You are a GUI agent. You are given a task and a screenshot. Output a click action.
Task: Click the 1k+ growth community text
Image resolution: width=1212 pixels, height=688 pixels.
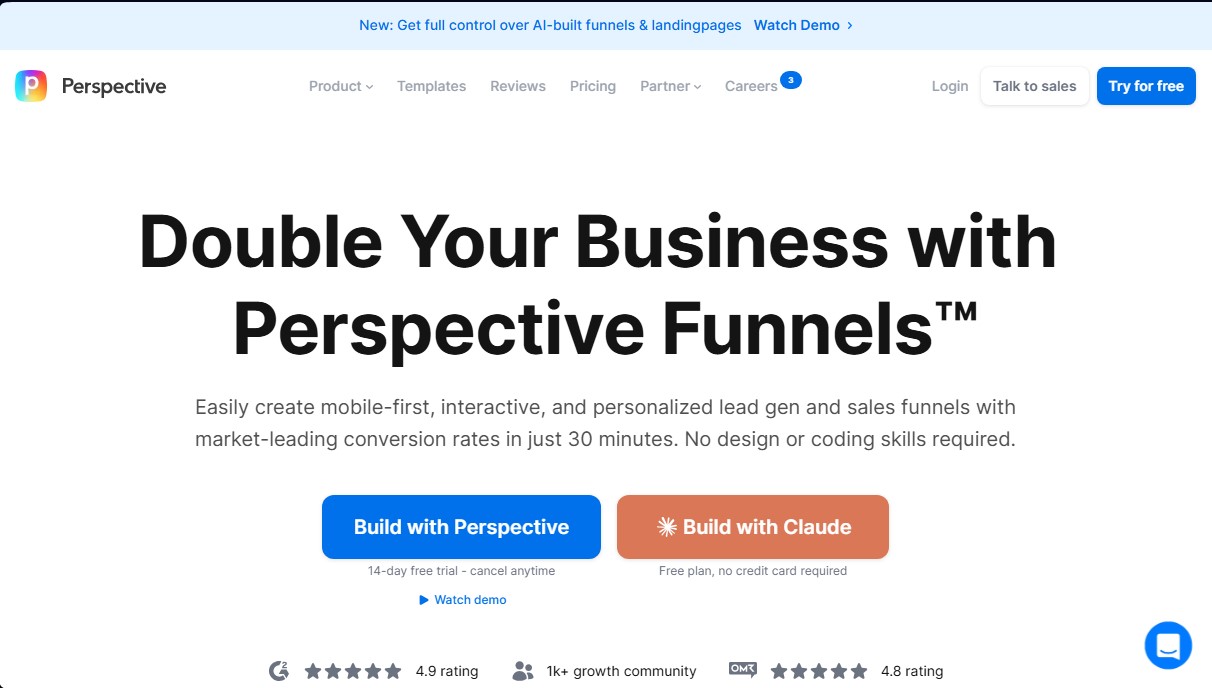(621, 671)
